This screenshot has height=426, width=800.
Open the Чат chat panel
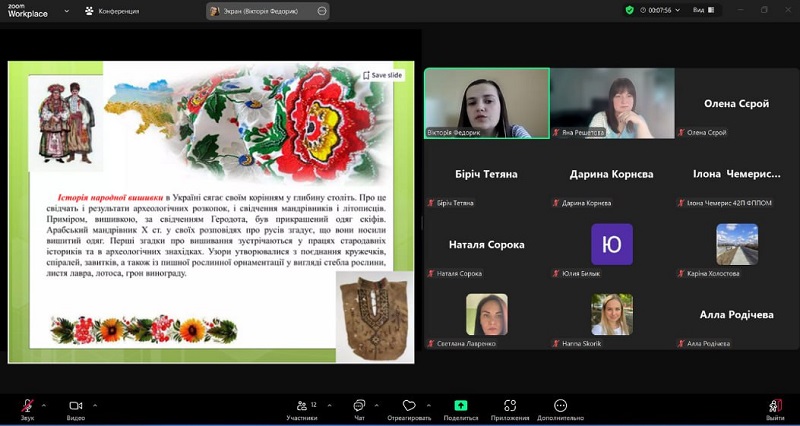click(359, 408)
